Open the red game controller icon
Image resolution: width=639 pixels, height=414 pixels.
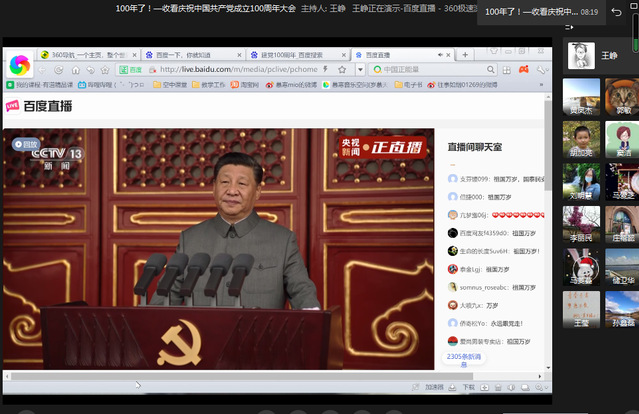tap(524, 70)
